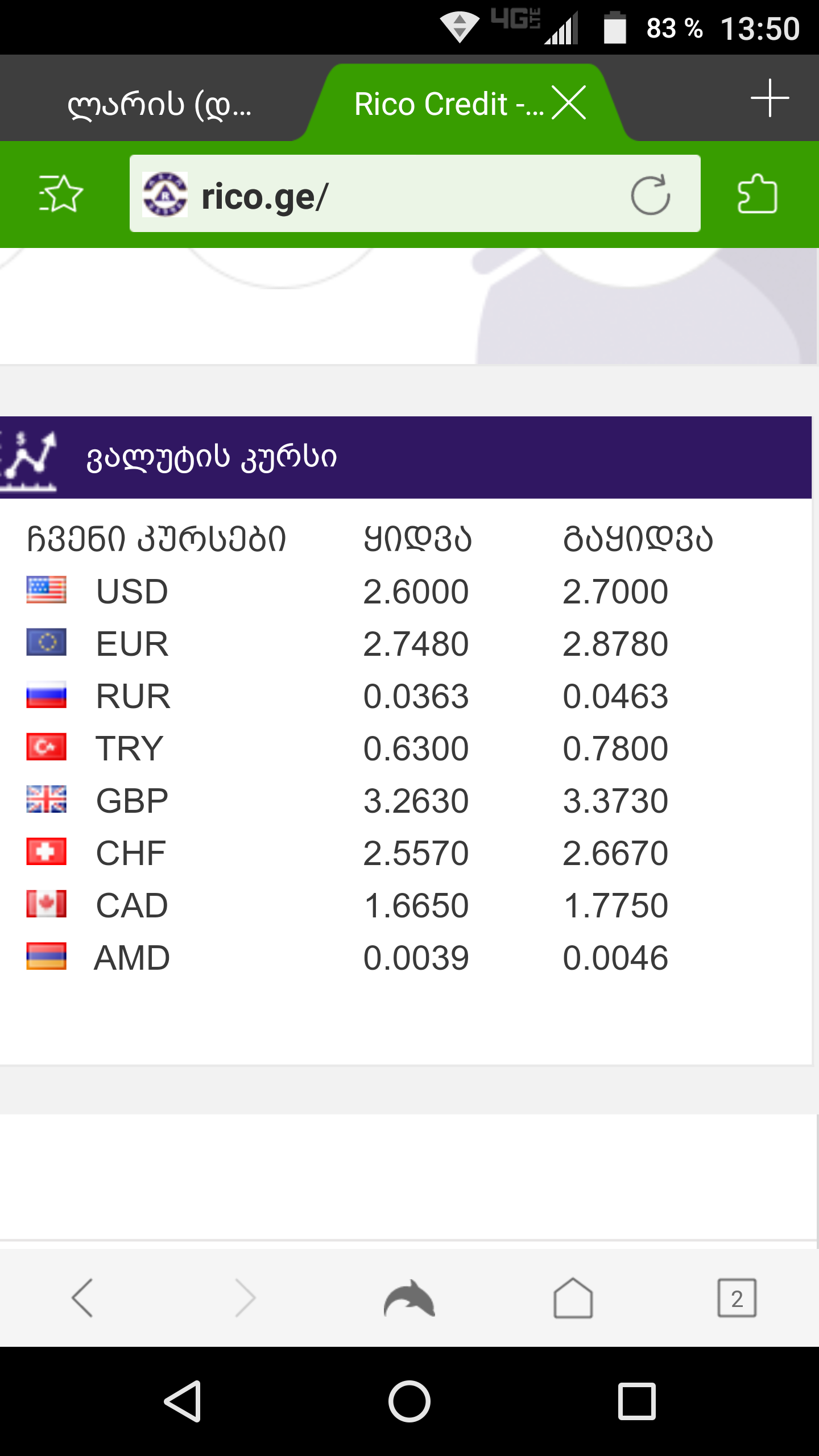Open a new tab with plus icon
Screen dimensions: 819x1456
[x=770, y=98]
